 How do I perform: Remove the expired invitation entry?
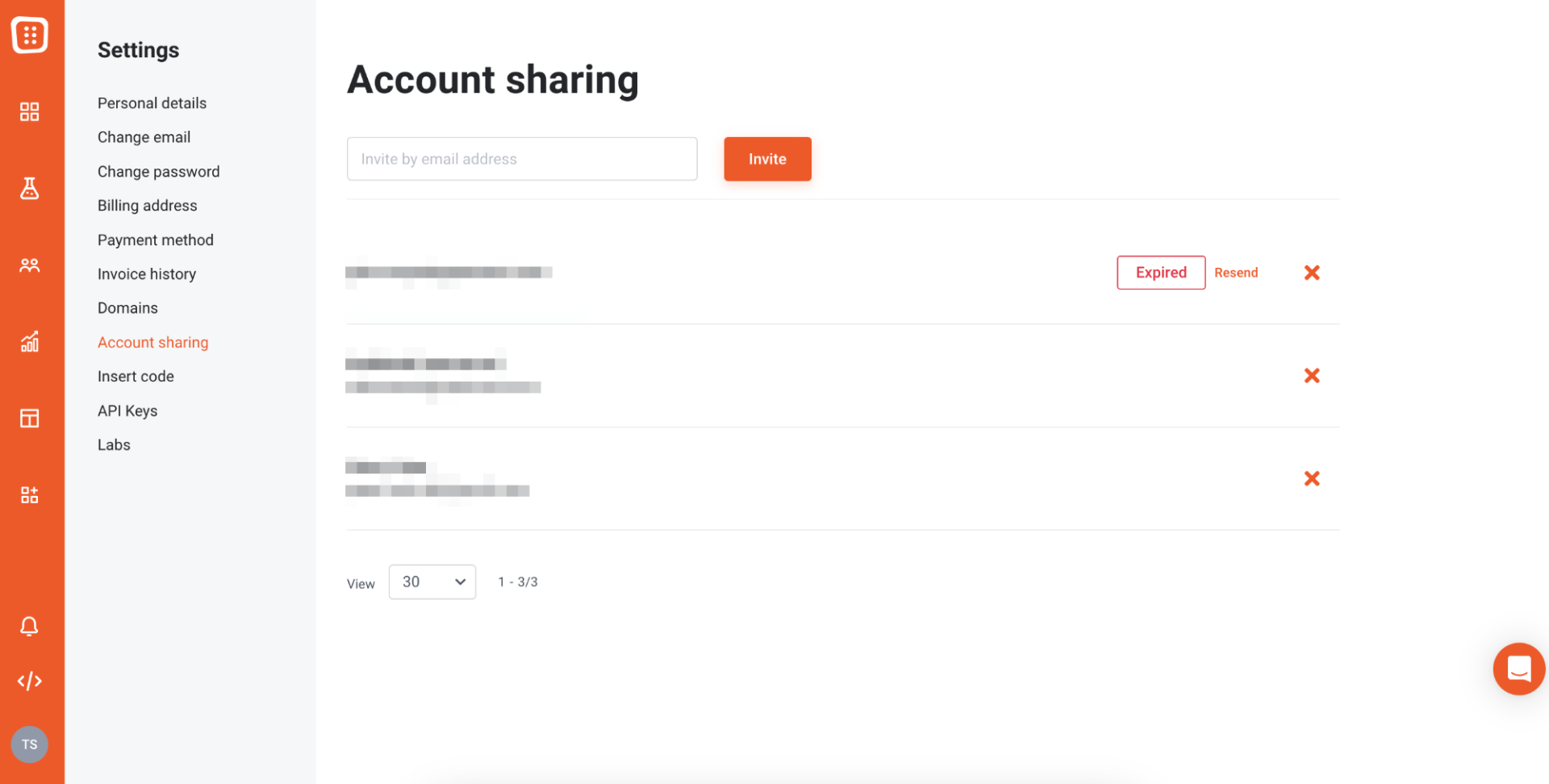1312,273
